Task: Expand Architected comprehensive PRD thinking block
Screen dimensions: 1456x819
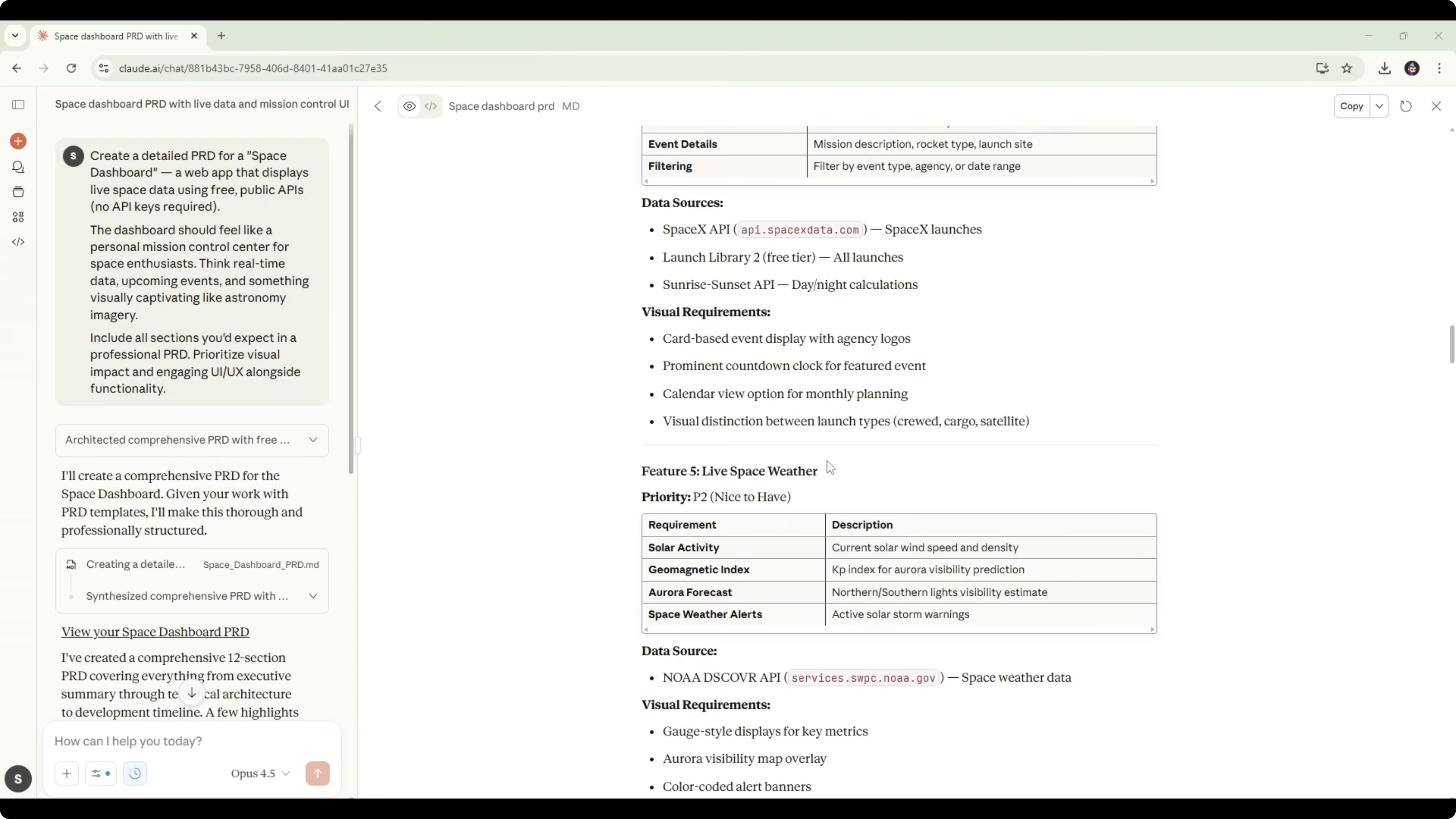Action: 192,440
